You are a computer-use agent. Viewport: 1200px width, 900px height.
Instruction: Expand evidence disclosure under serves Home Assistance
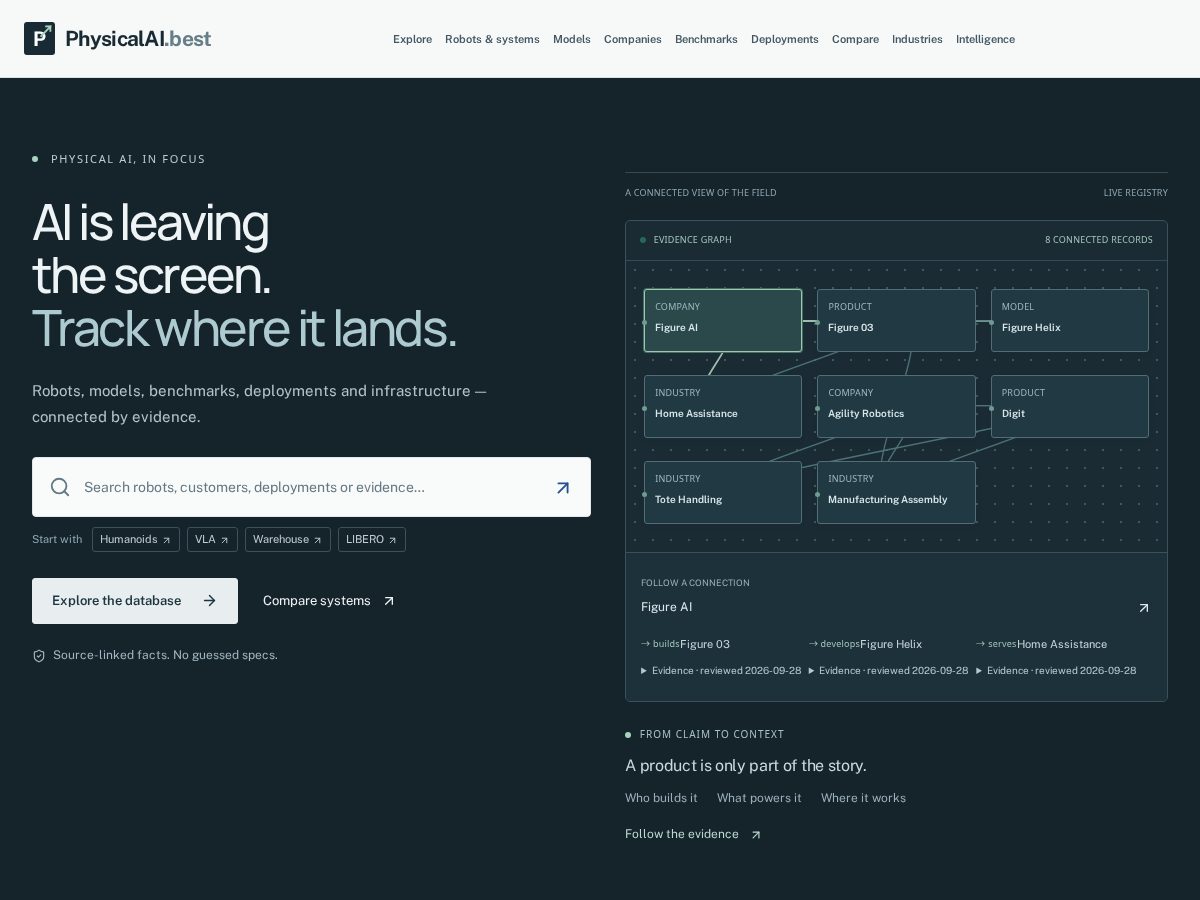click(1056, 671)
